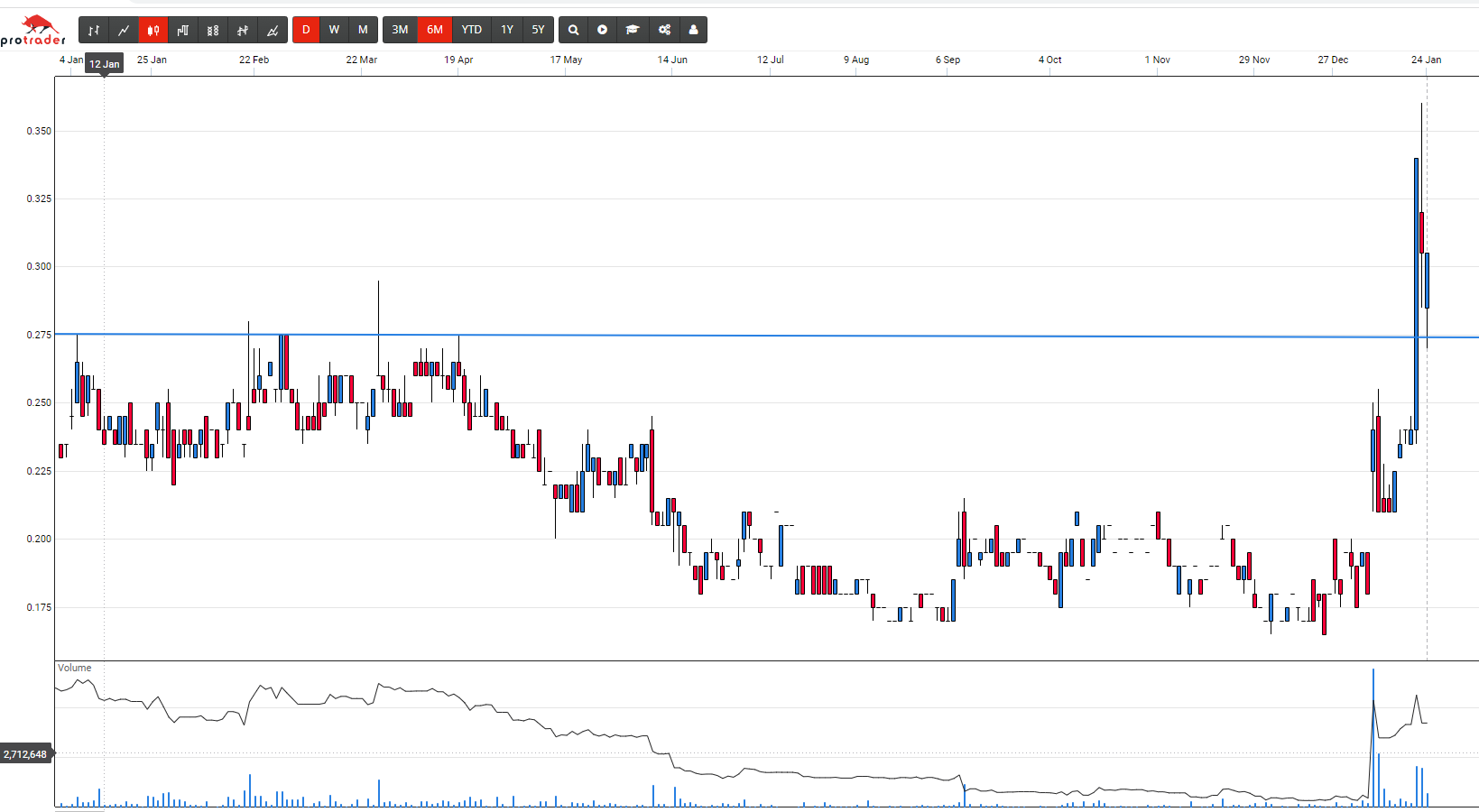Open the graduation cap tutorial icon
1479x812 pixels.
633,30
